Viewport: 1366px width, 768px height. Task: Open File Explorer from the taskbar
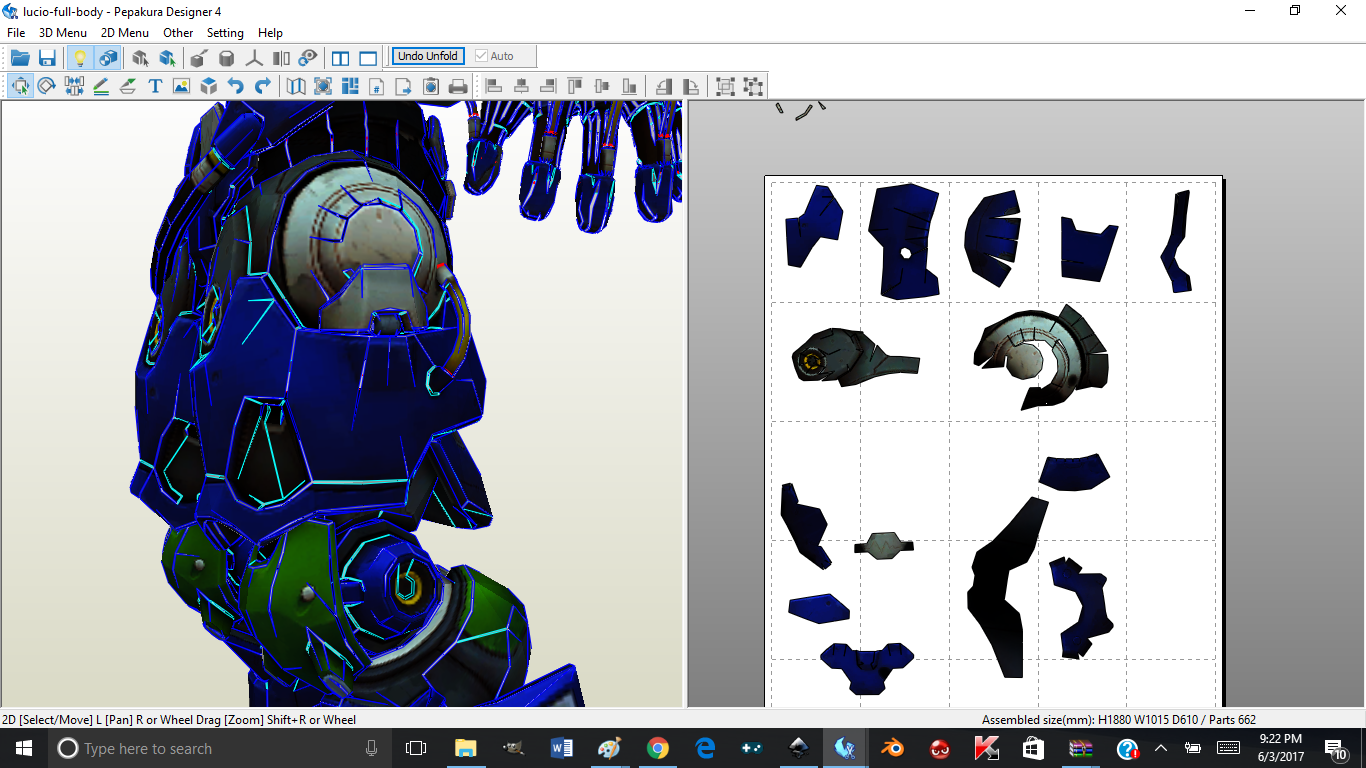465,748
